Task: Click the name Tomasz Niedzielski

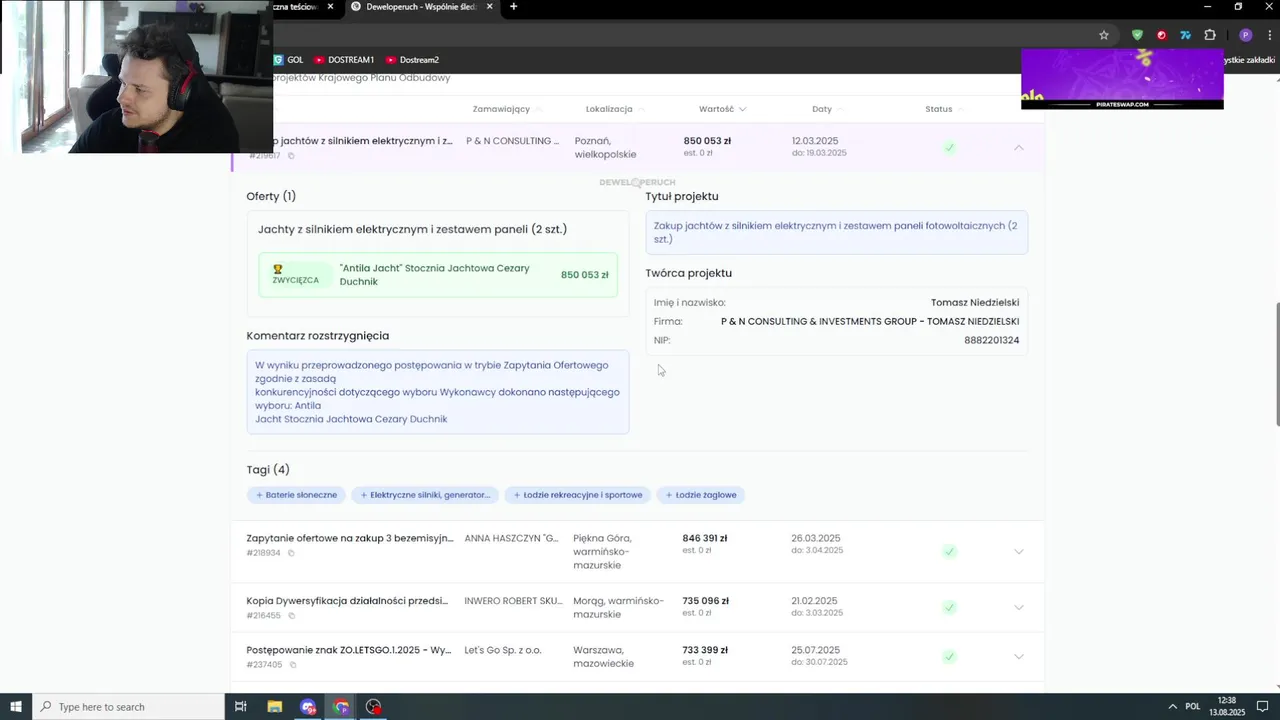Action: coord(975,303)
